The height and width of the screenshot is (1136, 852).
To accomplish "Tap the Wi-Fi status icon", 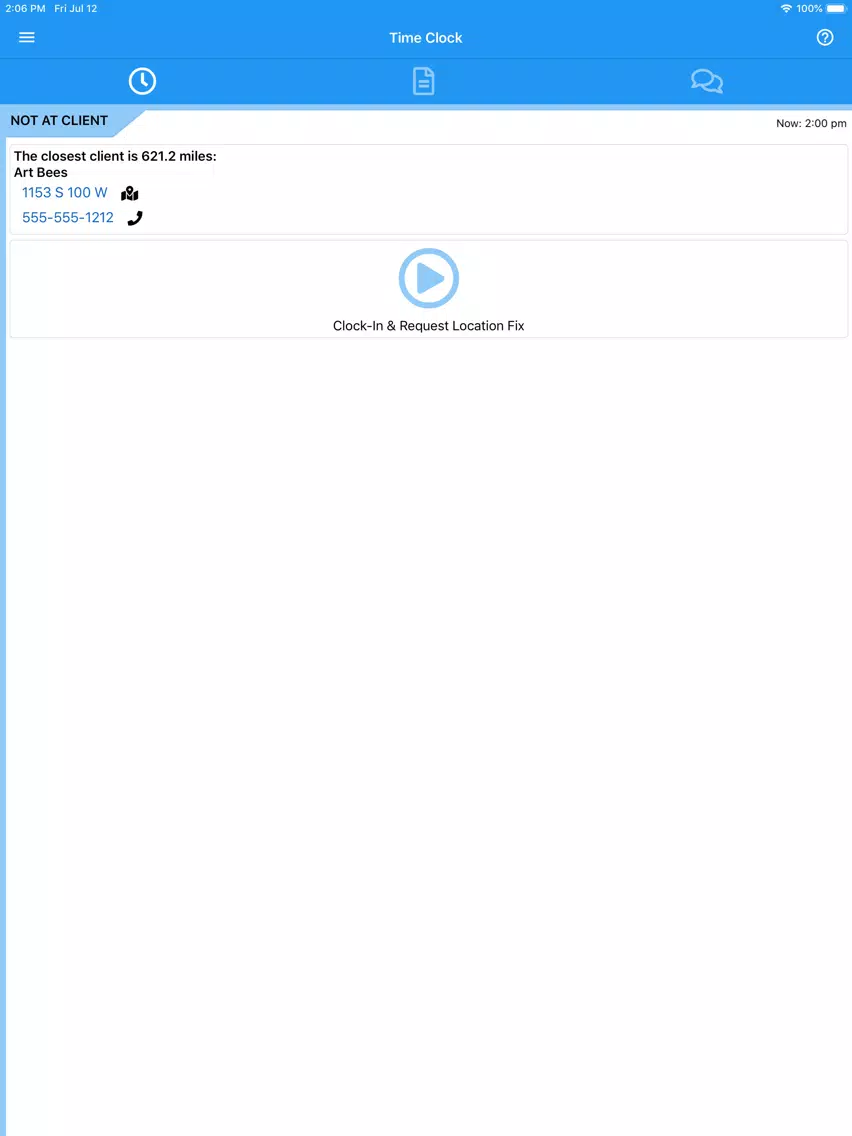I will coord(786,9).
